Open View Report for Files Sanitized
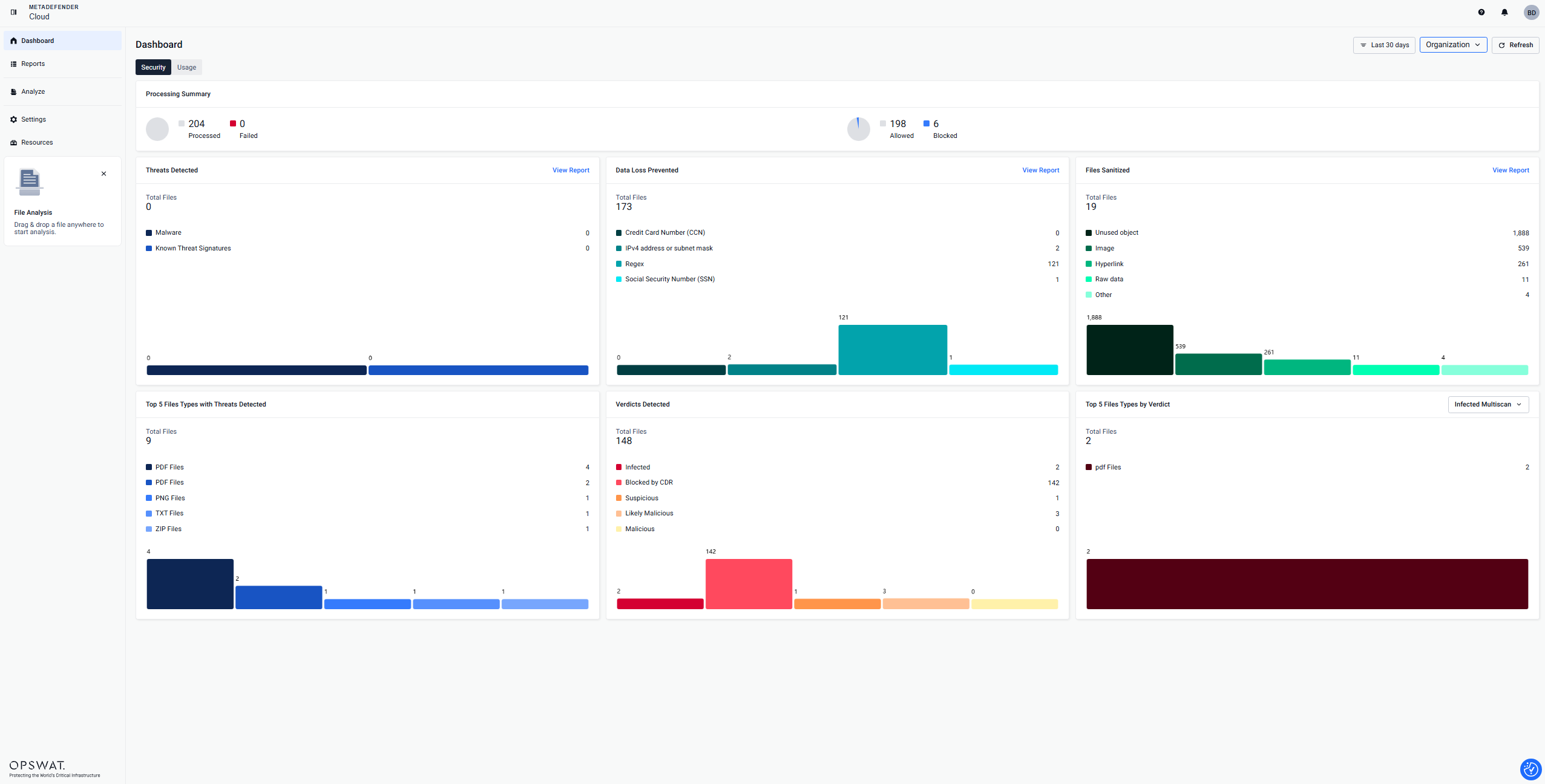 click(x=1510, y=170)
